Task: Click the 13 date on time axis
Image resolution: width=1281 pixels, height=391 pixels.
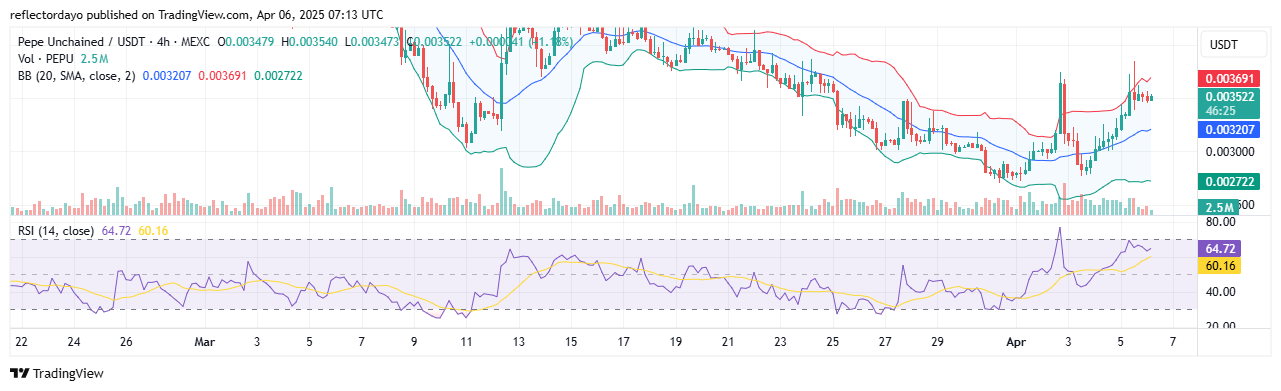Action: (x=518, y=342)
